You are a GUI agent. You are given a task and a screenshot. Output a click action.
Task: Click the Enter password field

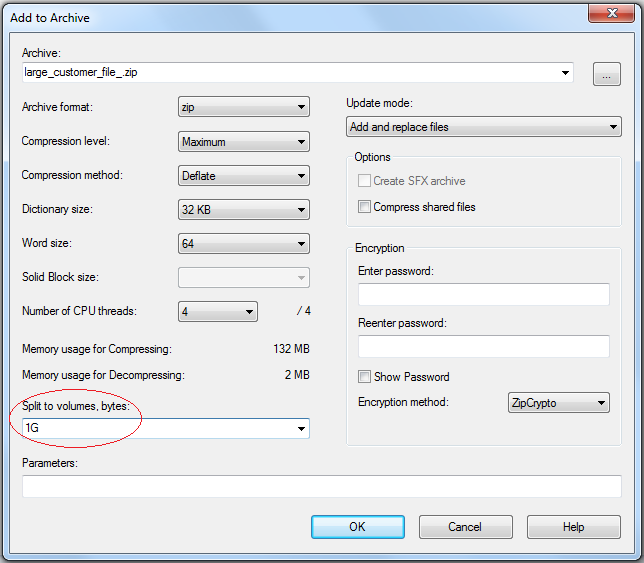483,294
